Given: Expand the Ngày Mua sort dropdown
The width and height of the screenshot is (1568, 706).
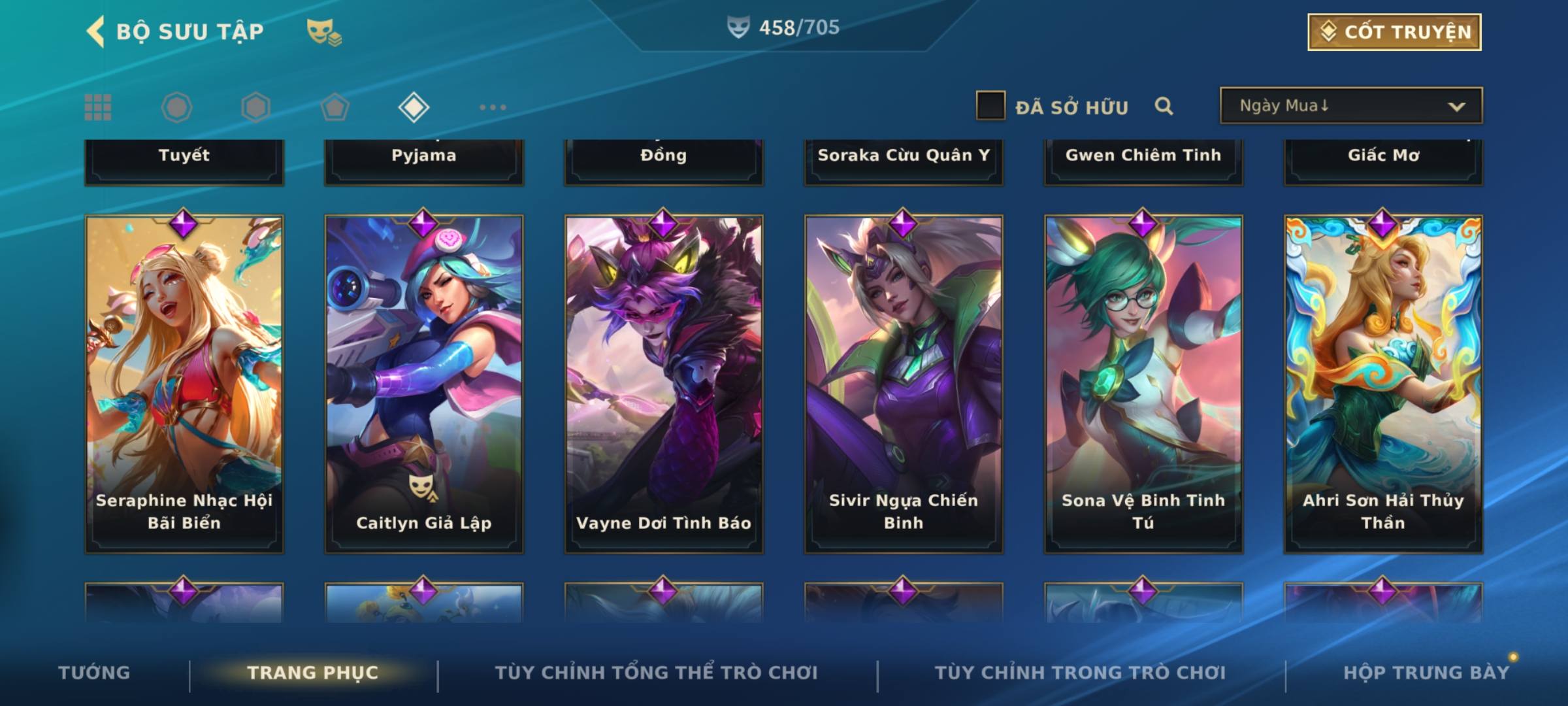Looking at the screenshot, I should pyautogui.click(x=1351, y=106).
